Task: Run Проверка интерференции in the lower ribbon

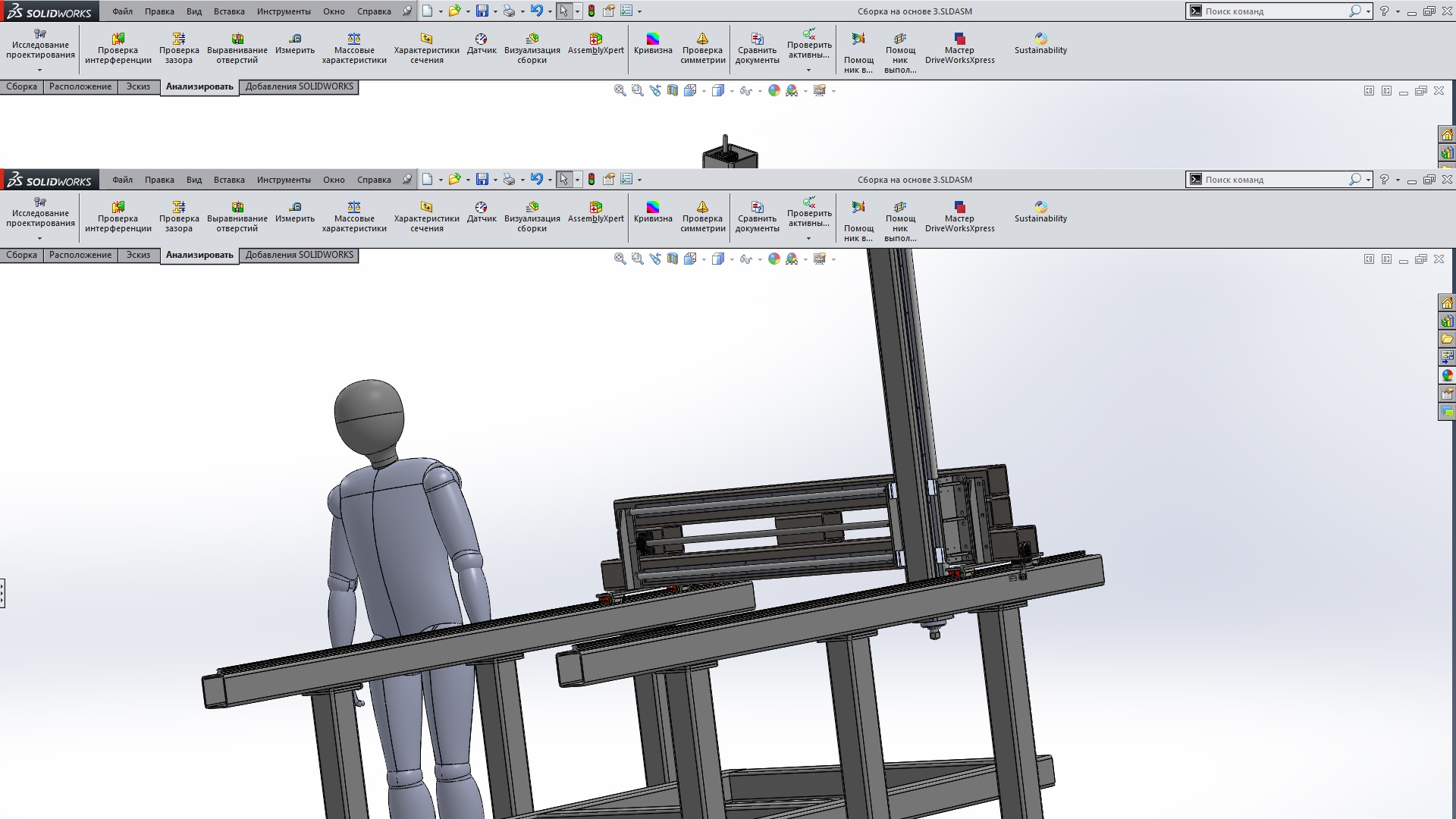Action: (x=118, y=217)
